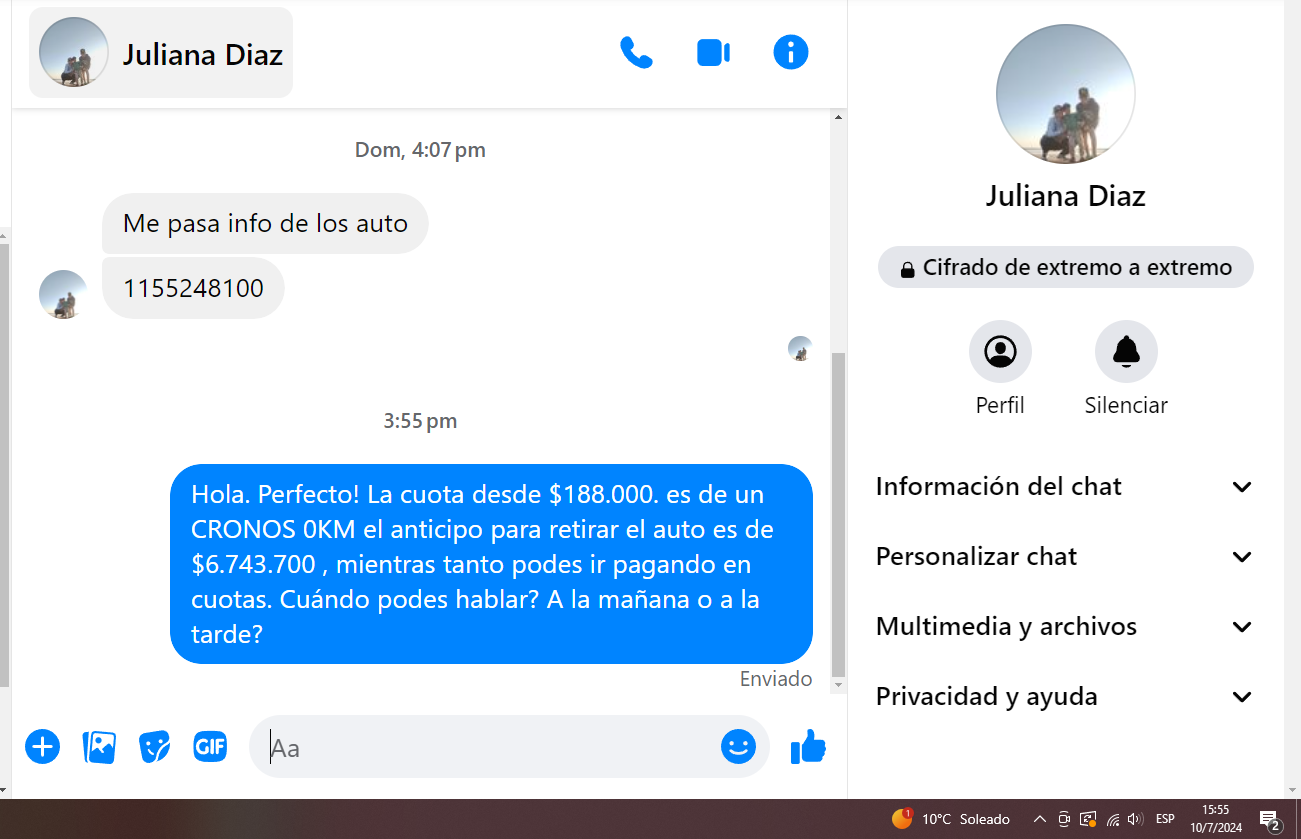Open more actions with the plus icon
This screenshot has height=839, width=1301.
tap(42, 746)
